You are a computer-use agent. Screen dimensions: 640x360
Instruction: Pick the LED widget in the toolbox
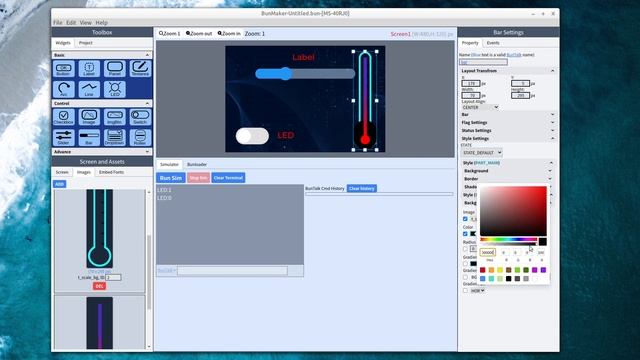pos(115,89)
